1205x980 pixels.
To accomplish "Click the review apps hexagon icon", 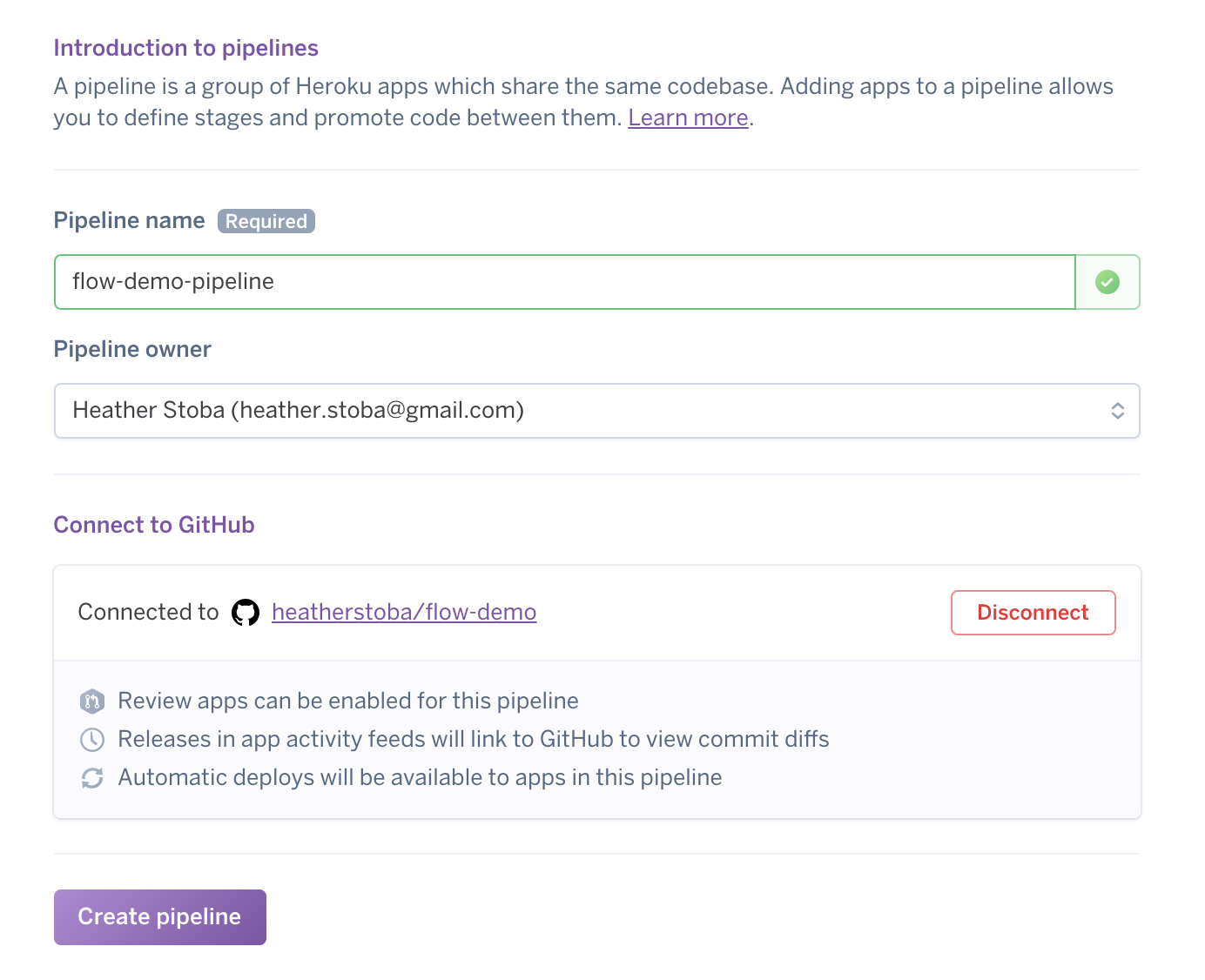I will coord(92,701).
